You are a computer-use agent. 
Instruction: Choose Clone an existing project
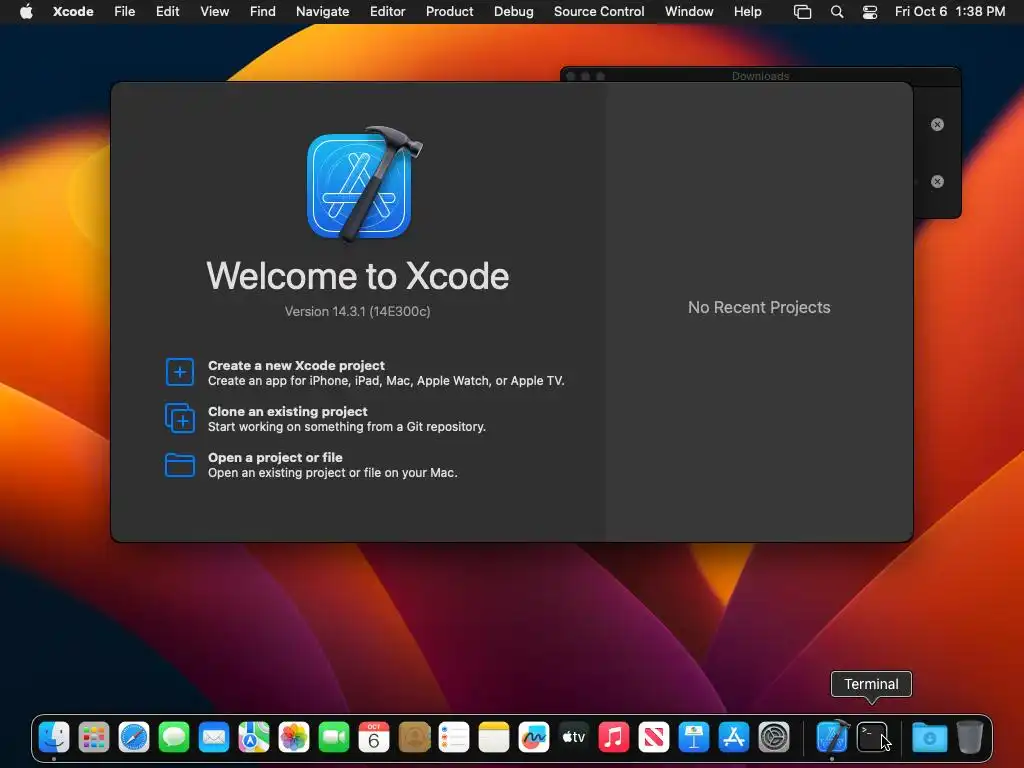[325, 419]
